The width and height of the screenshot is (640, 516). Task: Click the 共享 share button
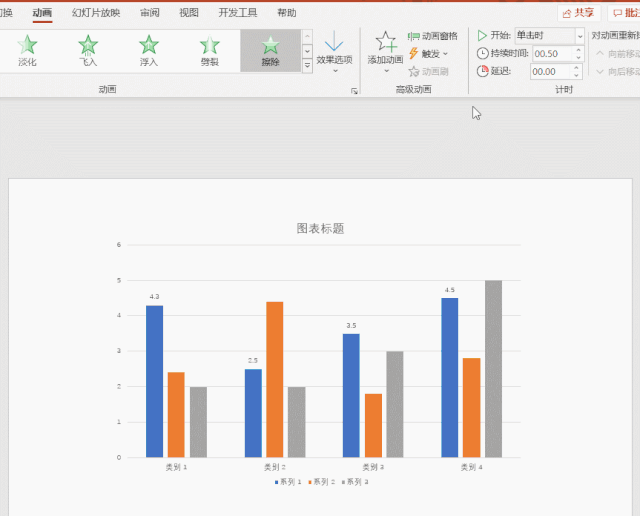point(578,13)
